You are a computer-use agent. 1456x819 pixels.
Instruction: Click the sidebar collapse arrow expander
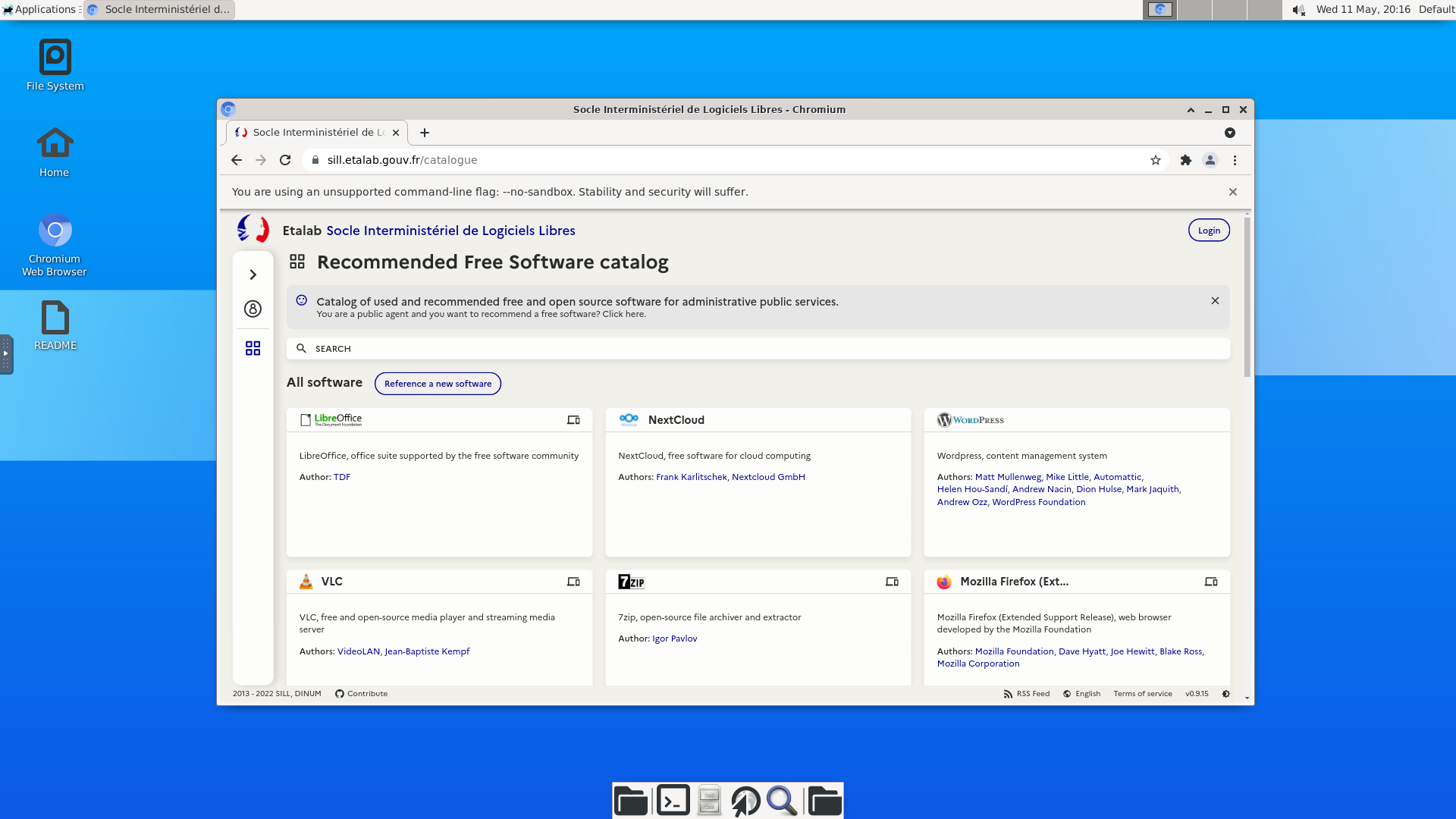coord(253,274)
